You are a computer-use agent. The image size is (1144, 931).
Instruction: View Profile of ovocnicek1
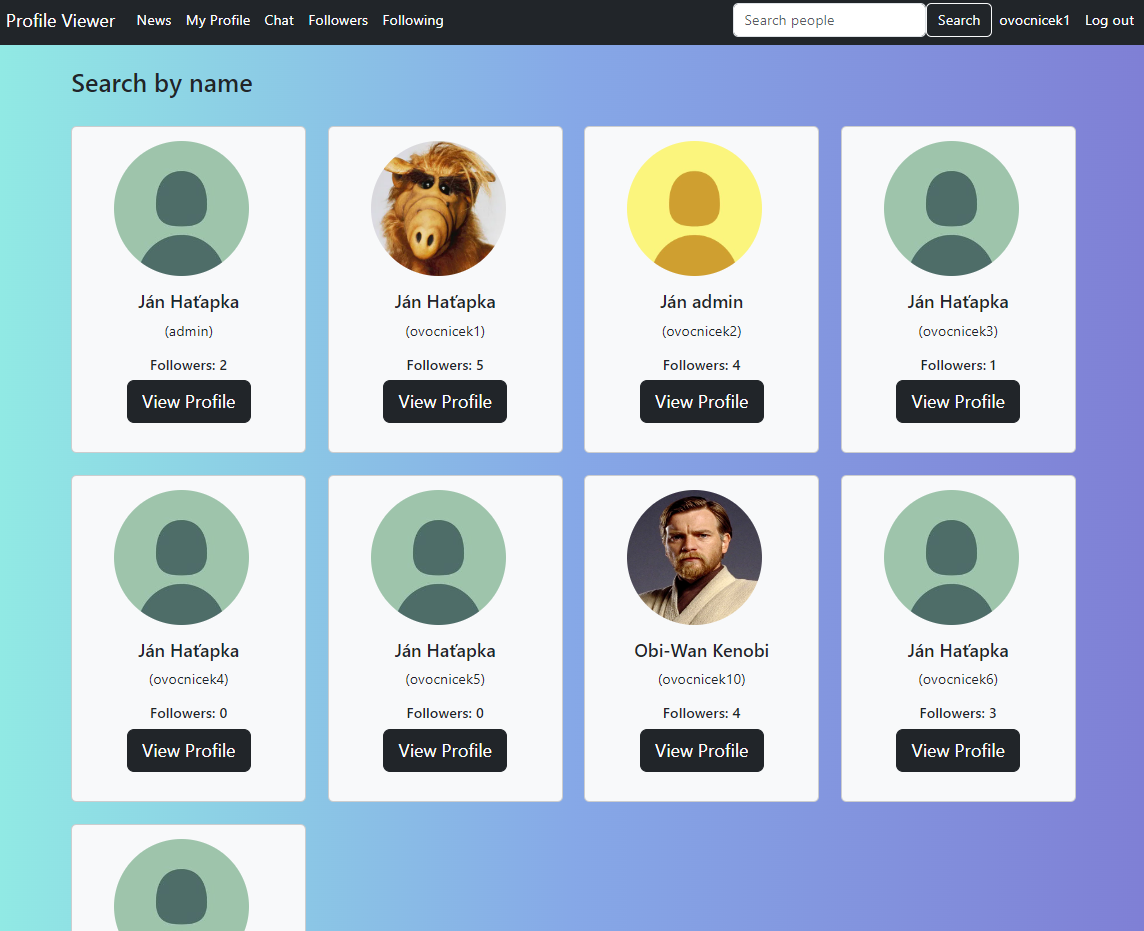(x=445, y=401)
